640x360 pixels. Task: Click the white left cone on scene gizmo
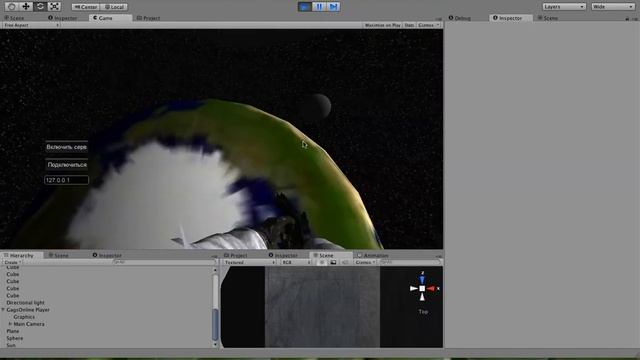[413, 289]
